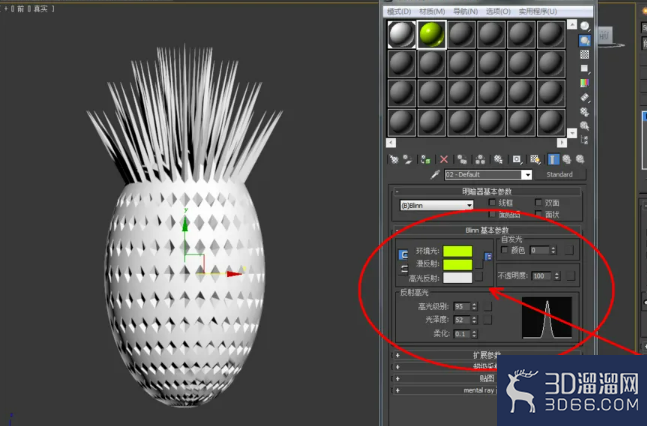The width and height of the screenshot is (647, 426).
Task: Select first white material sample slot
Action: point(401,34)
